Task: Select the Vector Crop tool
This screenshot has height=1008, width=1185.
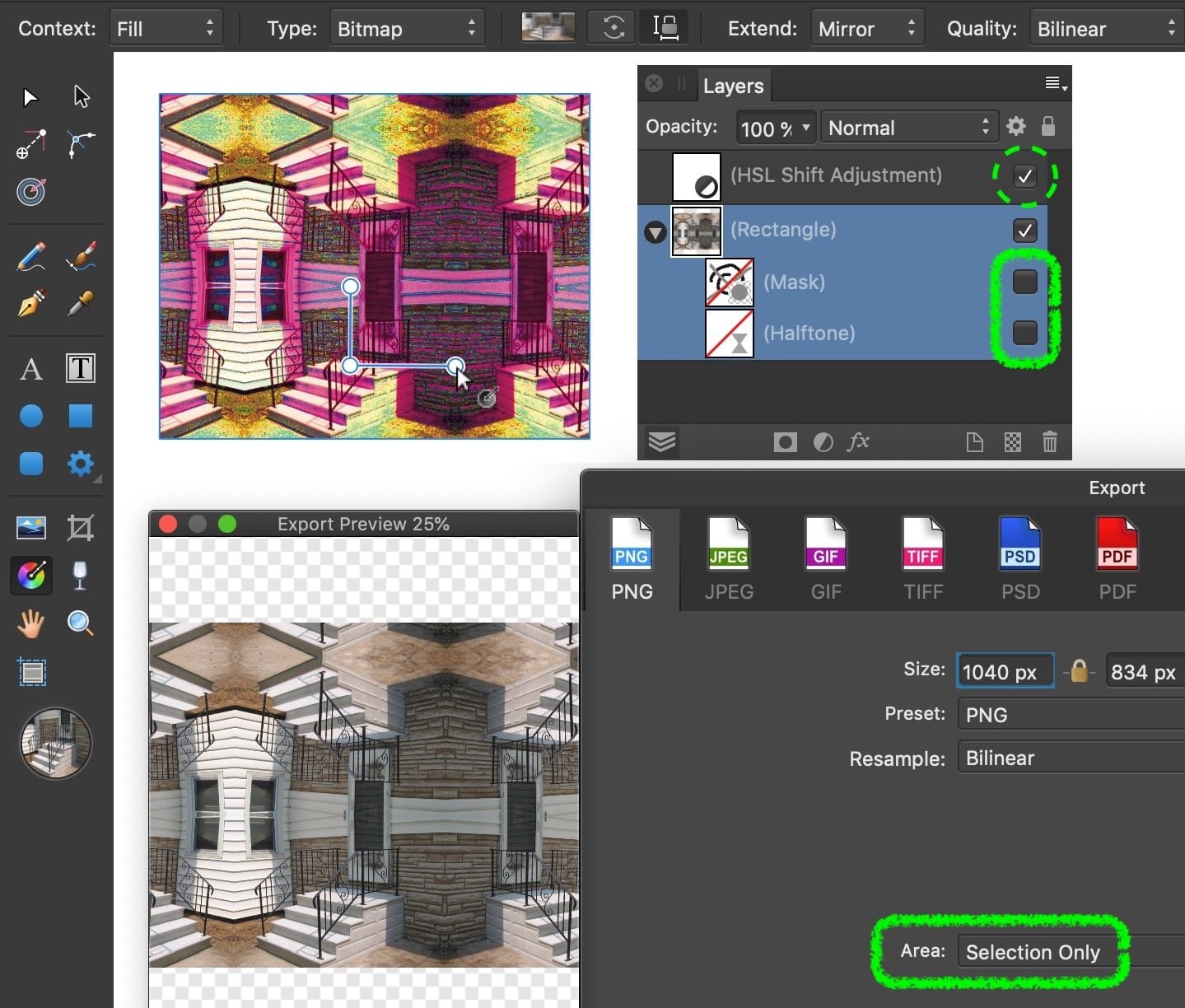Action: coord(80,528)
